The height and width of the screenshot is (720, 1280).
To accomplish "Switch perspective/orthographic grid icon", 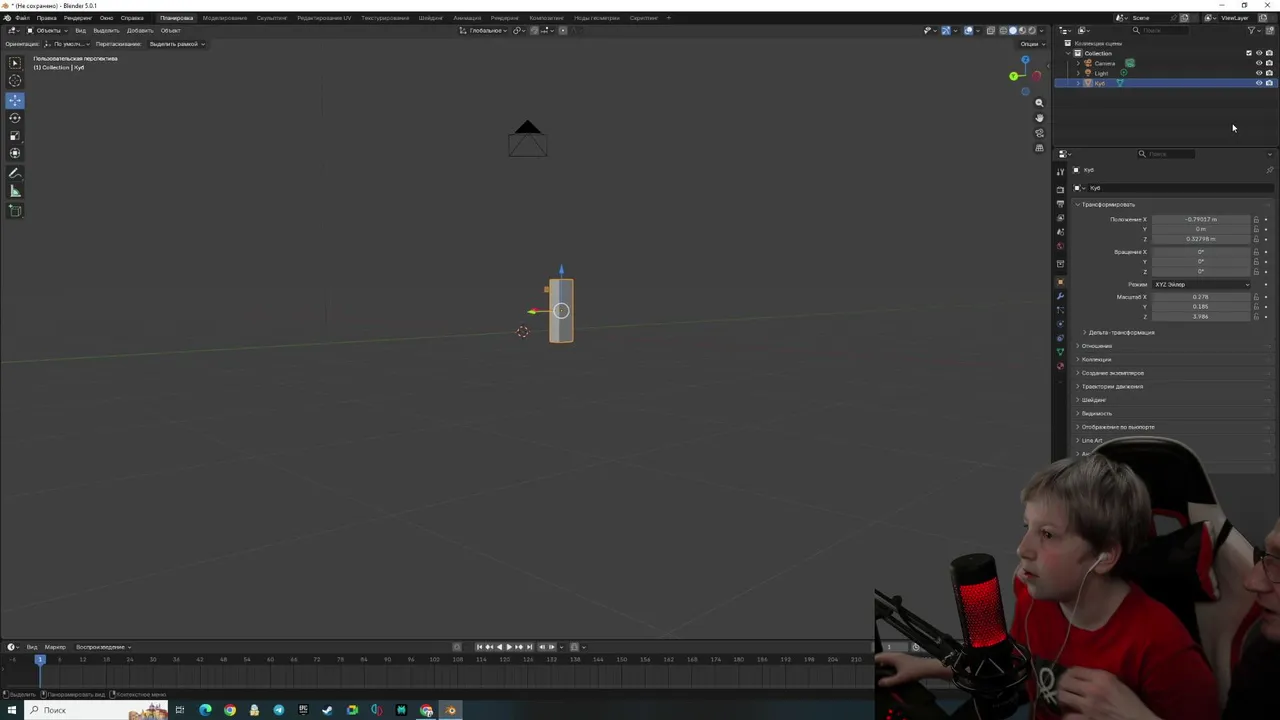I will [1039, 148].
